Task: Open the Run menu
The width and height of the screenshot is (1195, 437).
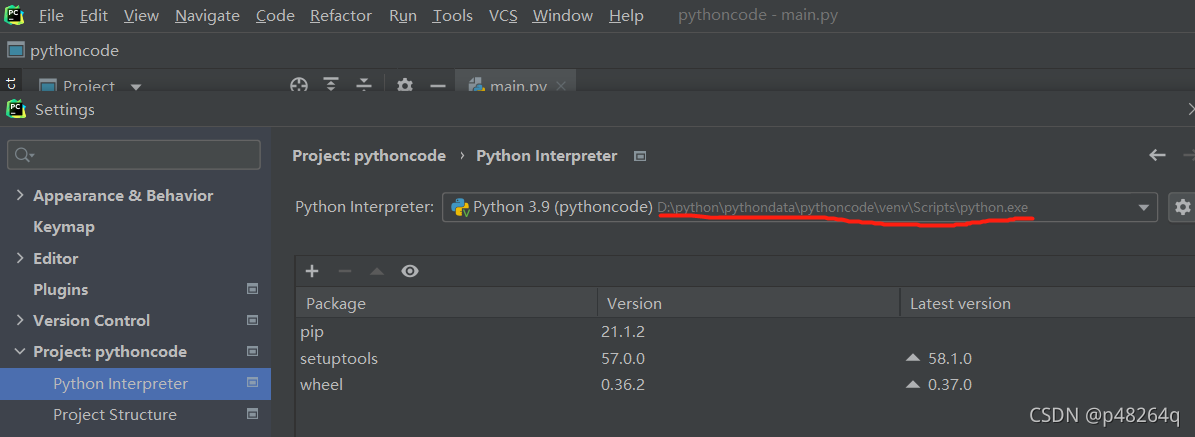Action: [x=402, y=15]
